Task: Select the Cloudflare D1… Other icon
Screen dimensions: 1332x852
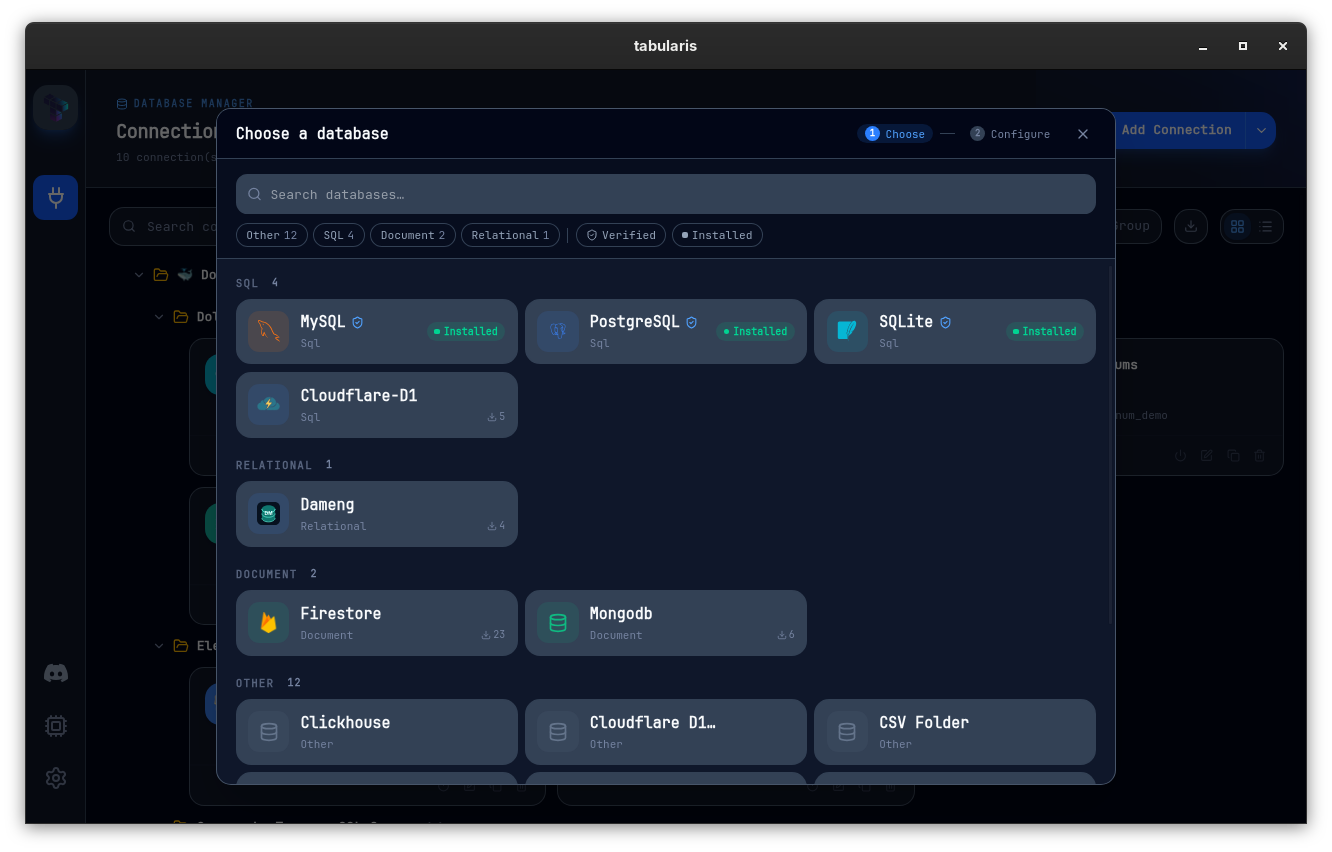Action: point(558,732)
